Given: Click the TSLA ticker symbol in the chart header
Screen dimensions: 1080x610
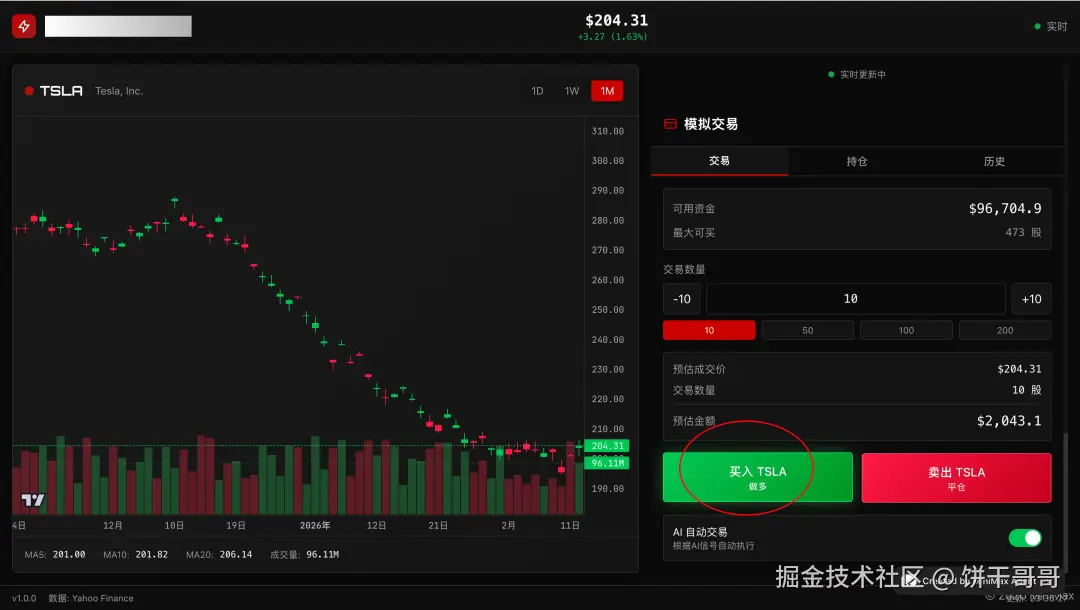Looking at the screenshot, I should tap(61, 91).
